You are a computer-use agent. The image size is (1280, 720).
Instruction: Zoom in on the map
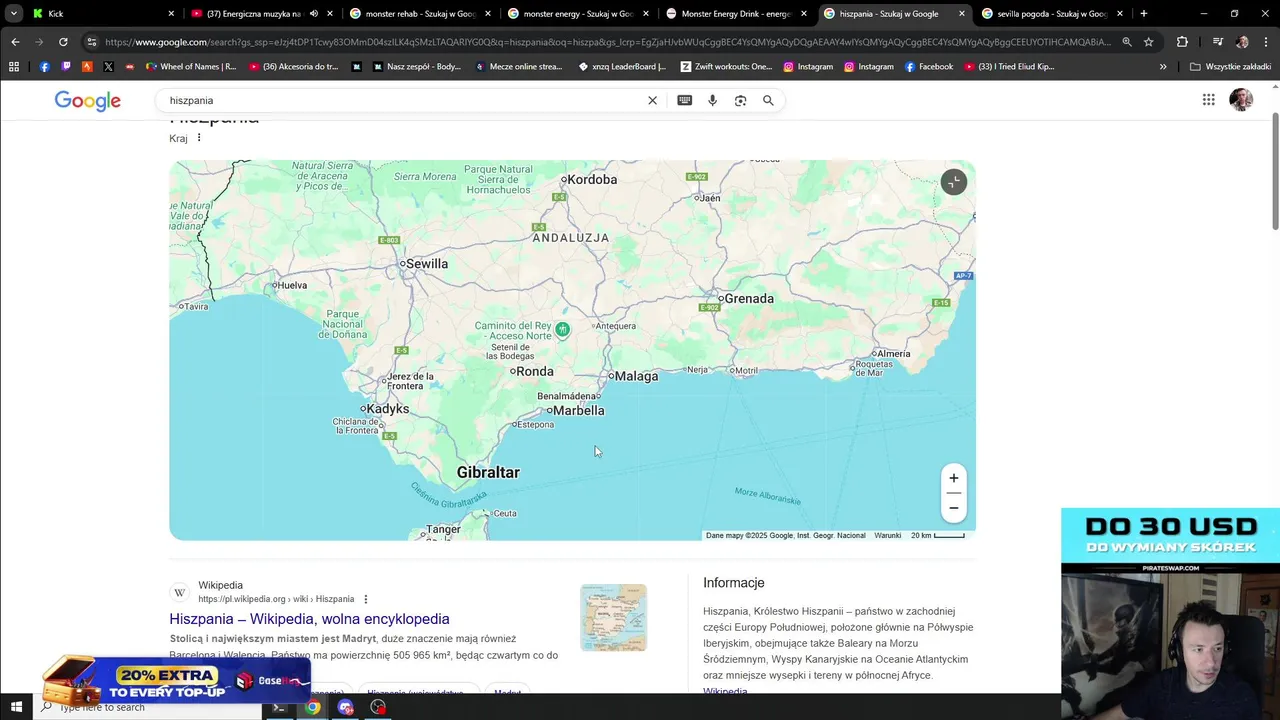pos(953,478)
